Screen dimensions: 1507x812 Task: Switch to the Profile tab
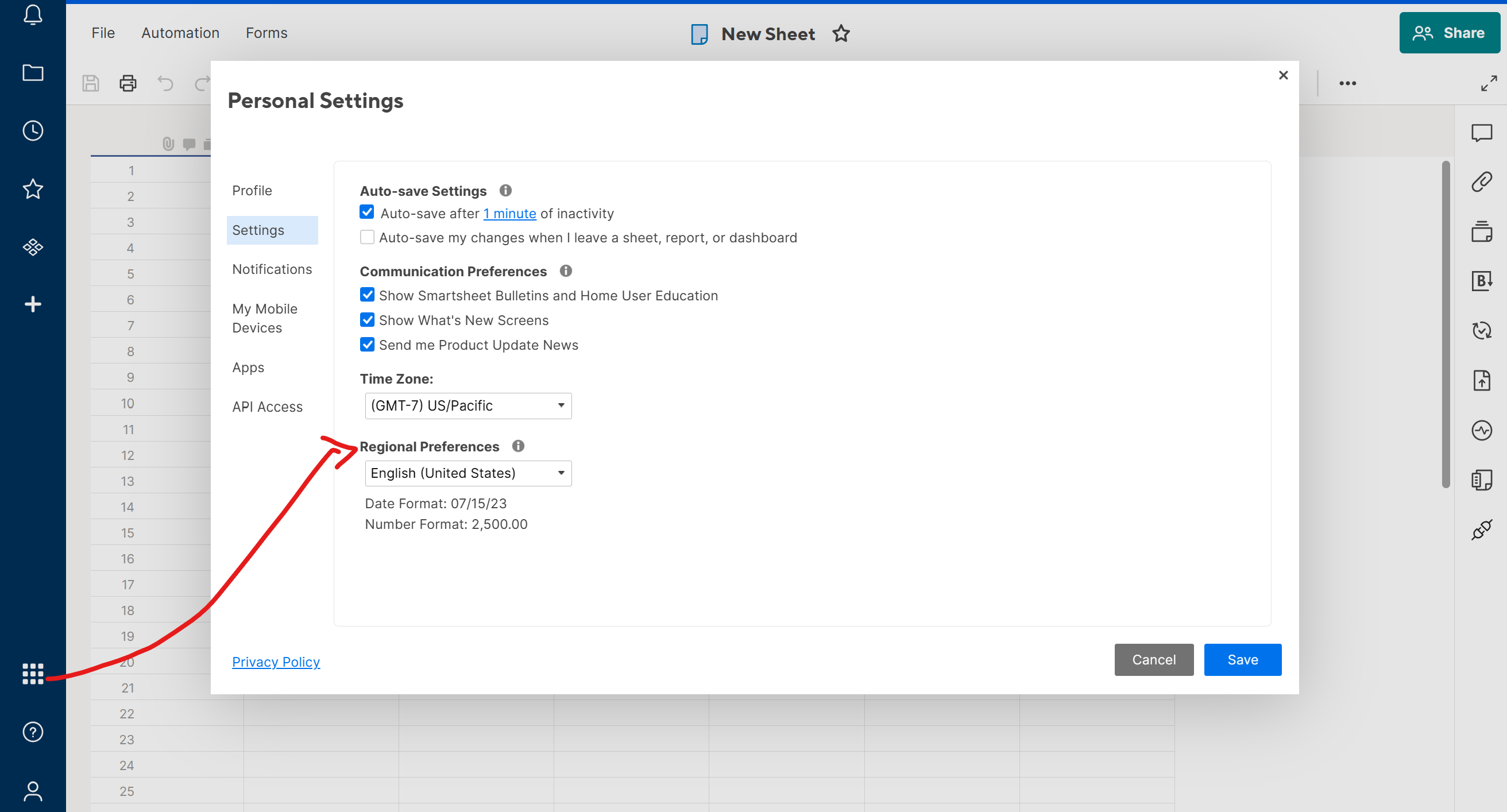tap(252, 190)
